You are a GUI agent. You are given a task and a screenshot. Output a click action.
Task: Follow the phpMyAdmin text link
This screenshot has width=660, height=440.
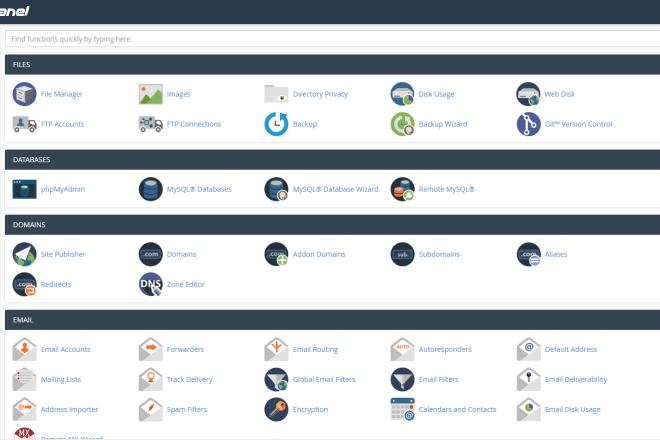point(63,189)
